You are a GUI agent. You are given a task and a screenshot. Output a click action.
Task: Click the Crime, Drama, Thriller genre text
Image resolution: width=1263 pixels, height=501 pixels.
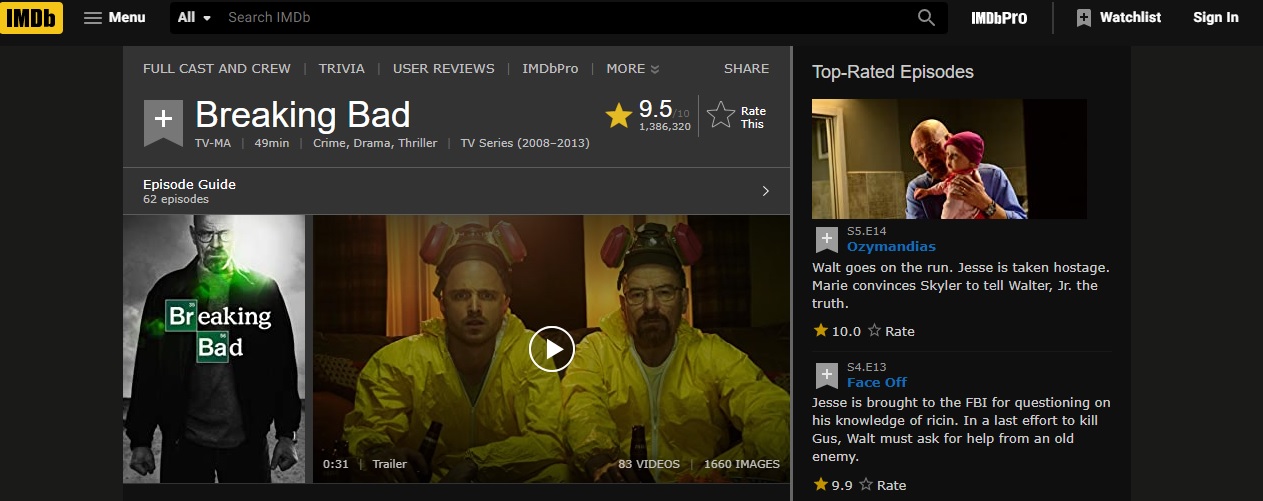click(375, 143)
